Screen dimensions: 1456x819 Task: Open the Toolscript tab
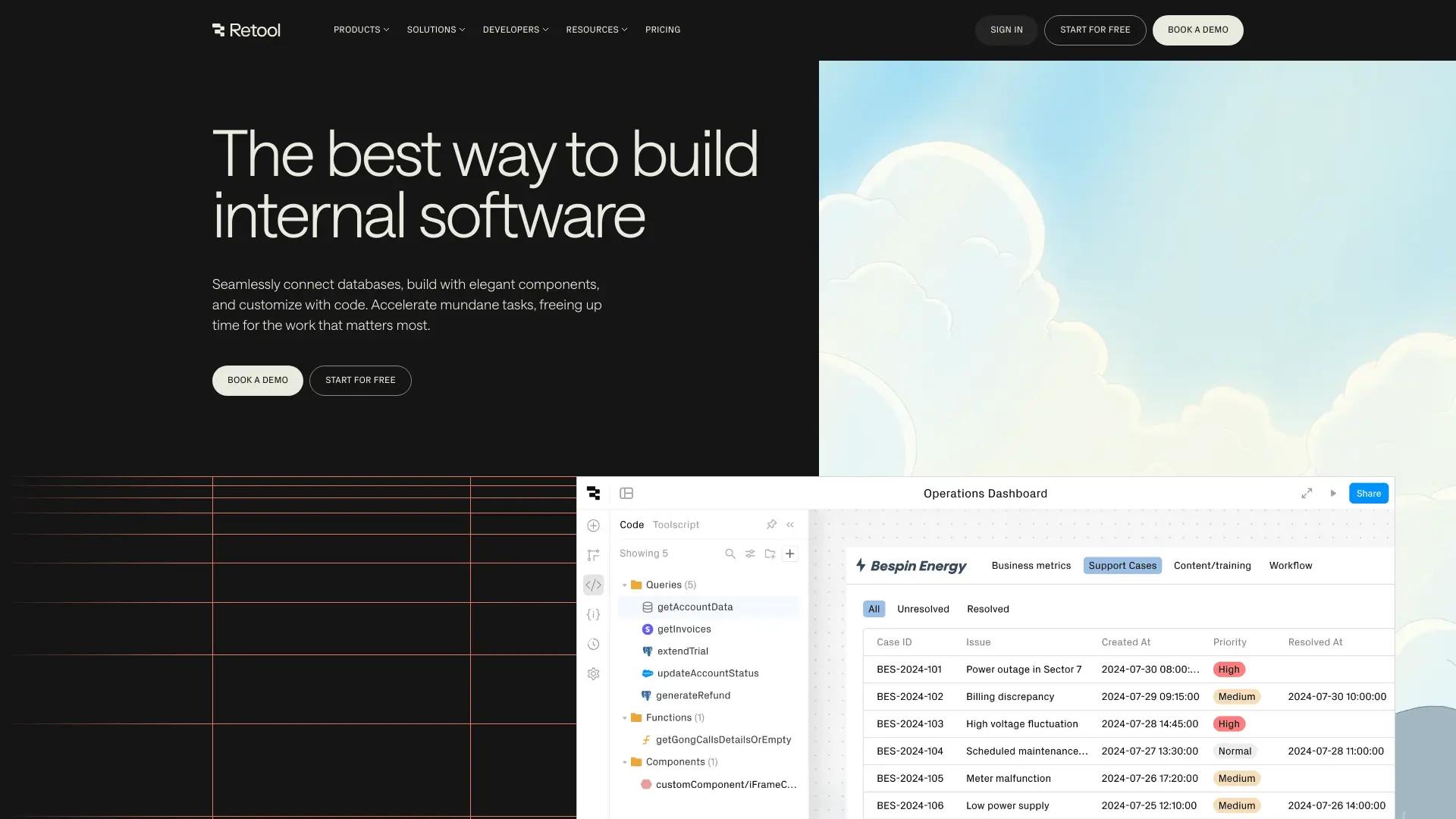click(675, 524)
